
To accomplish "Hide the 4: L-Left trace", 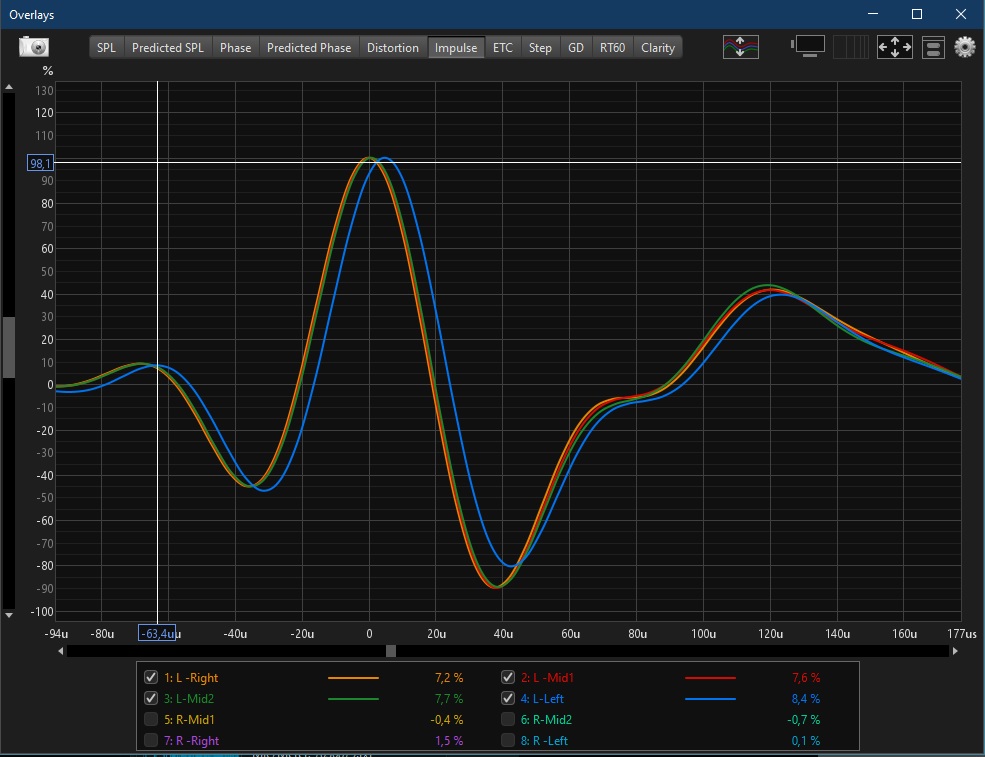I will point(508,698).
